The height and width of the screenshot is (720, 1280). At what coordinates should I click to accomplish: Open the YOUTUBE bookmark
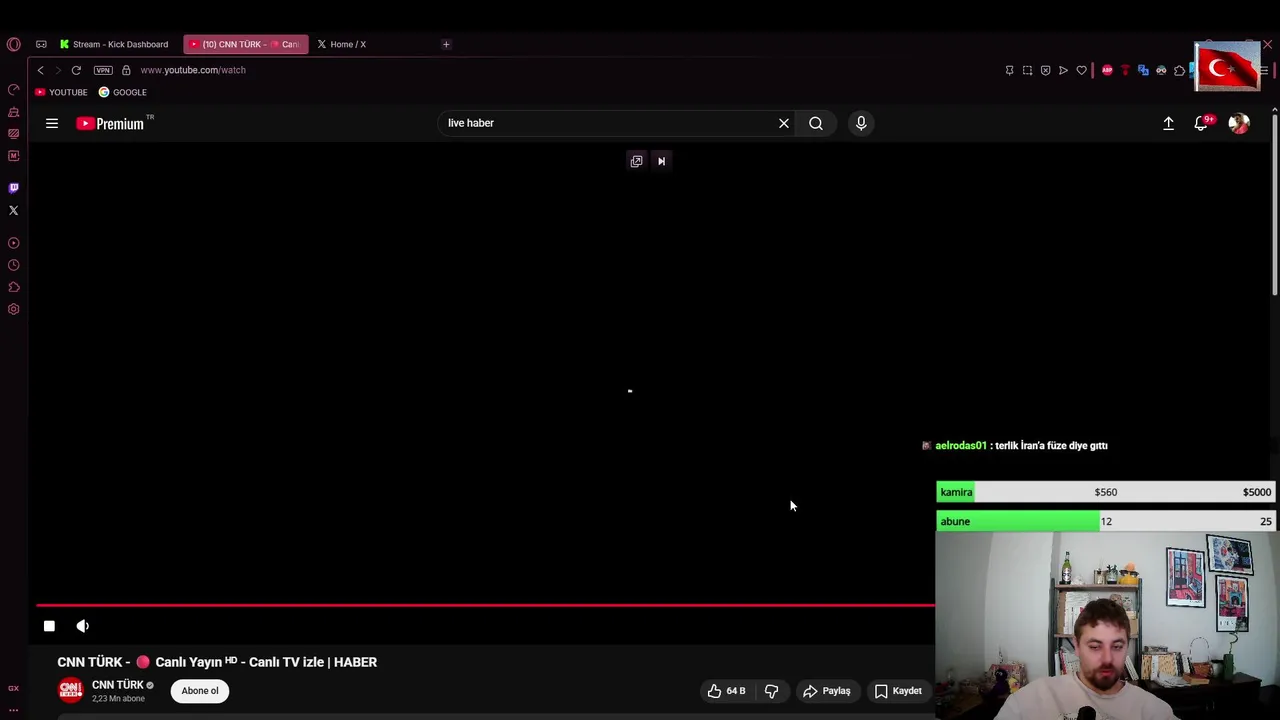tap(61, 92)
